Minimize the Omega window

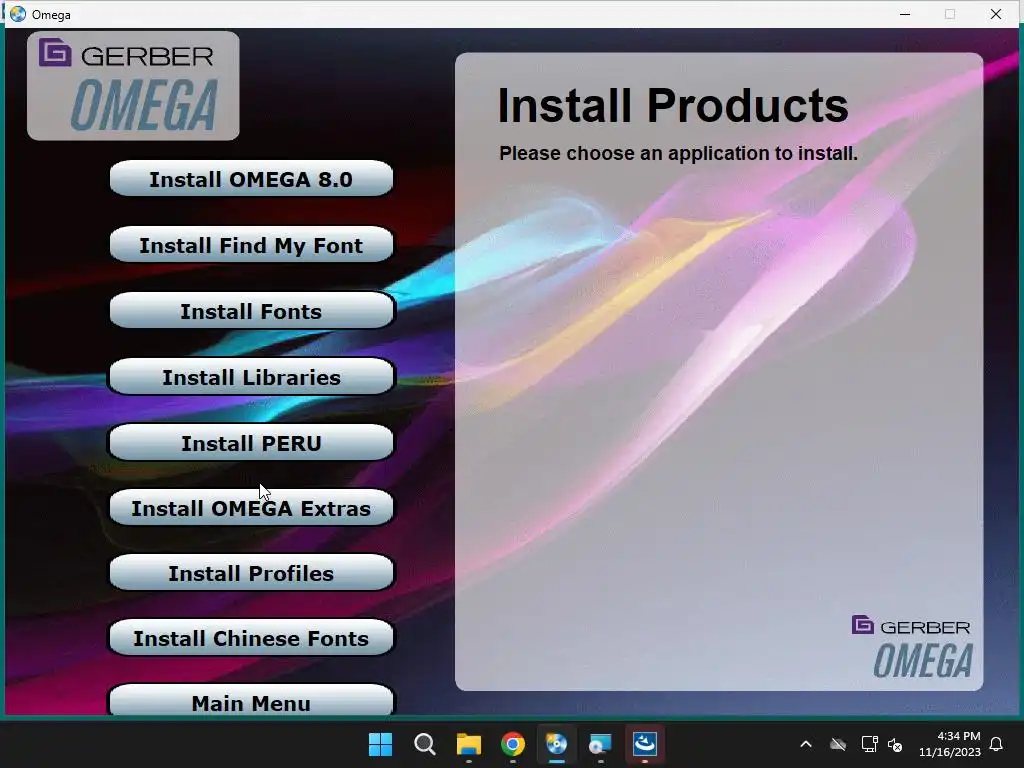tap(904, 14)
